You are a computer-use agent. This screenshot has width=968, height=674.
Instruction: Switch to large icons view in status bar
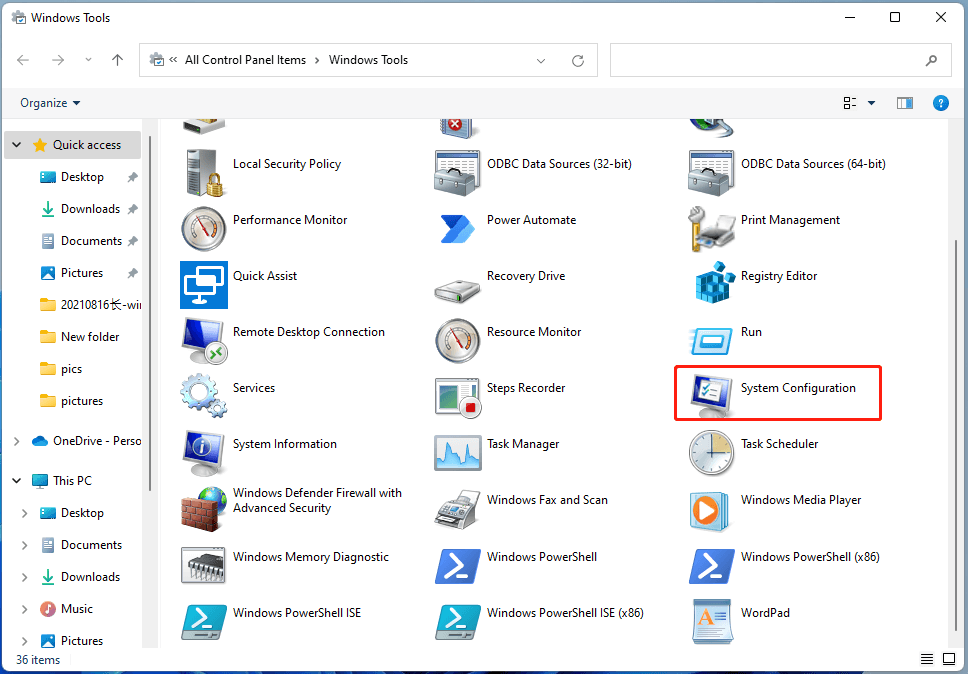pos(949,659)
